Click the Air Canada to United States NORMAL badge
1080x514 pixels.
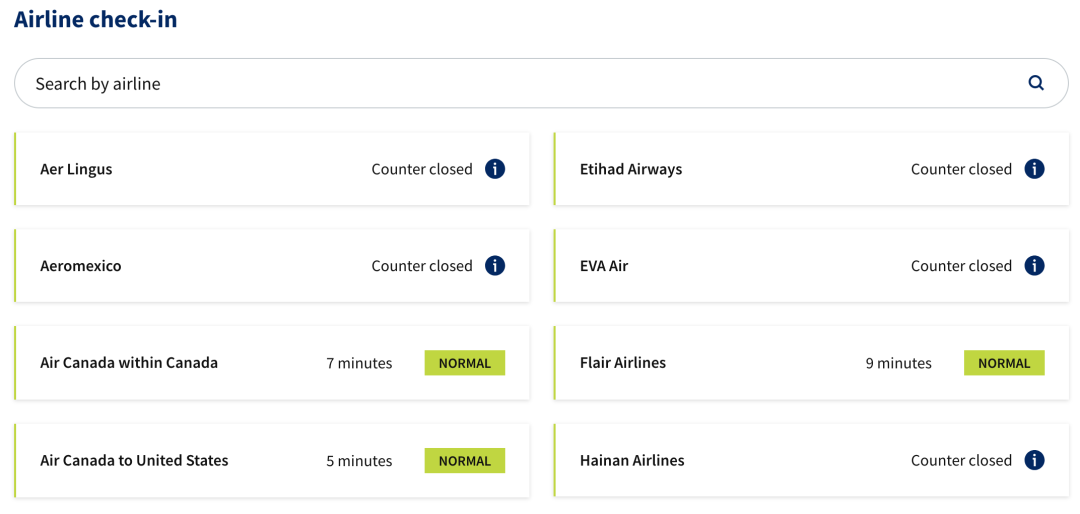click(x=465, y=460)
